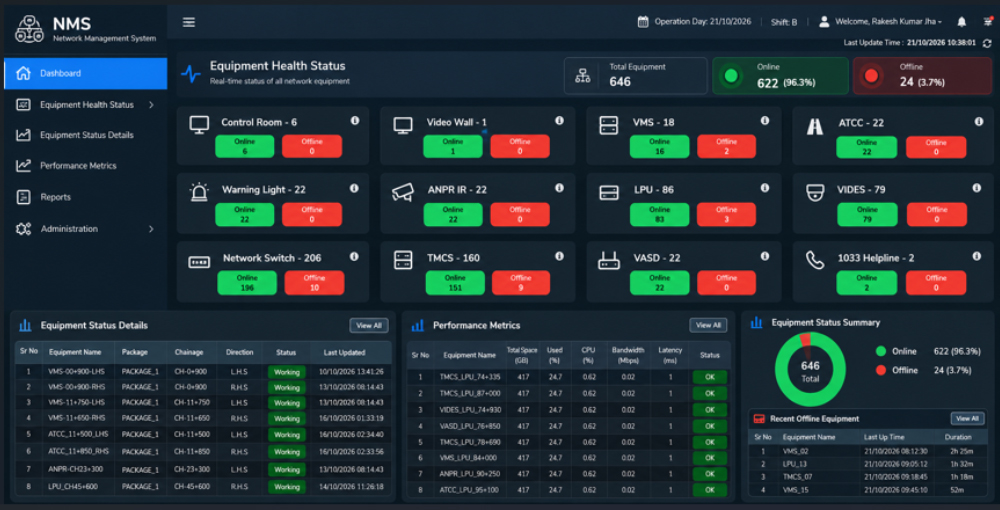Click info icon on Video Wall card
The height and width of the screenshot is (510, 1000).
coord(559,120)
